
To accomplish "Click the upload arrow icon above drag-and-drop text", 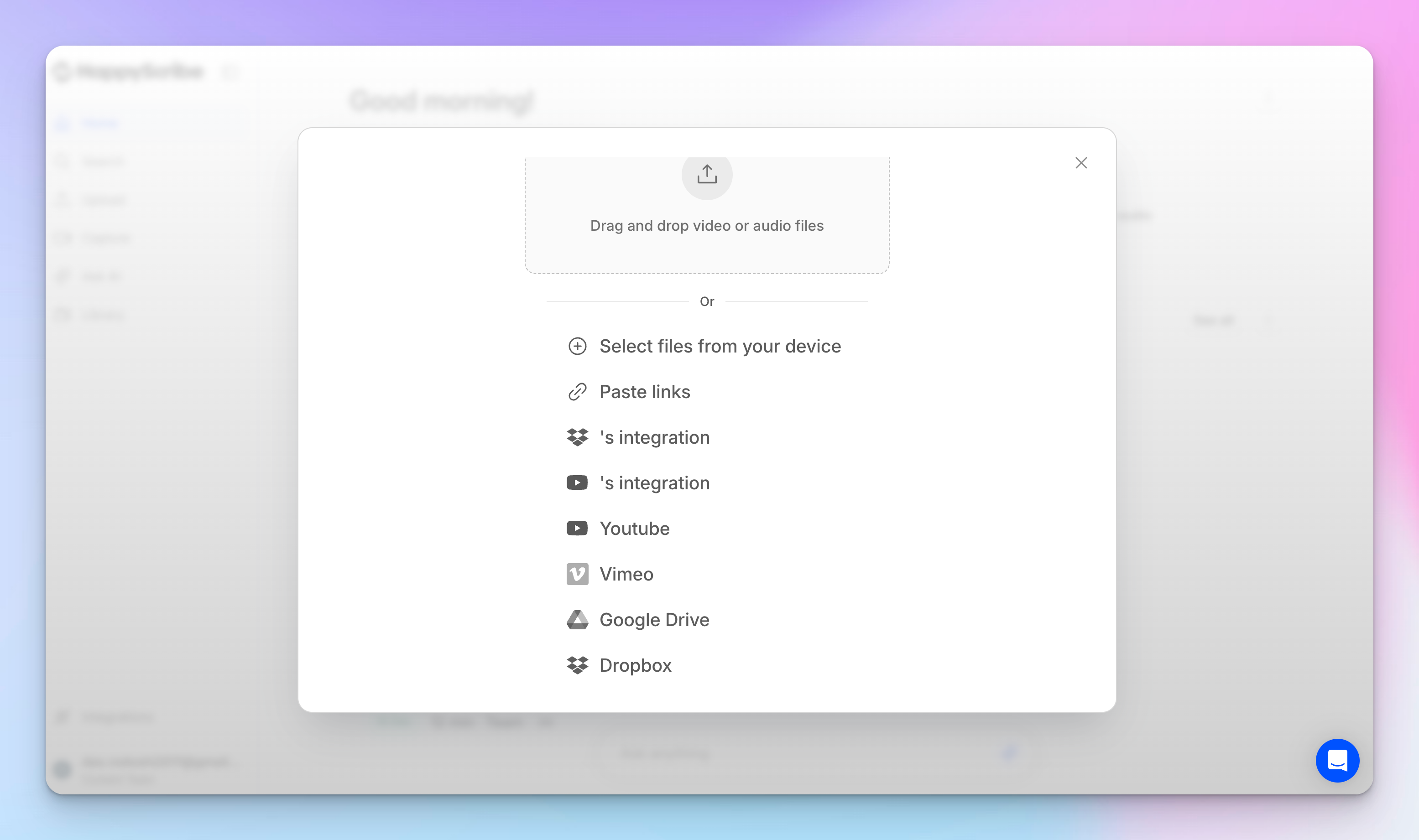I will pyautogui.click(x=706, y=176).
